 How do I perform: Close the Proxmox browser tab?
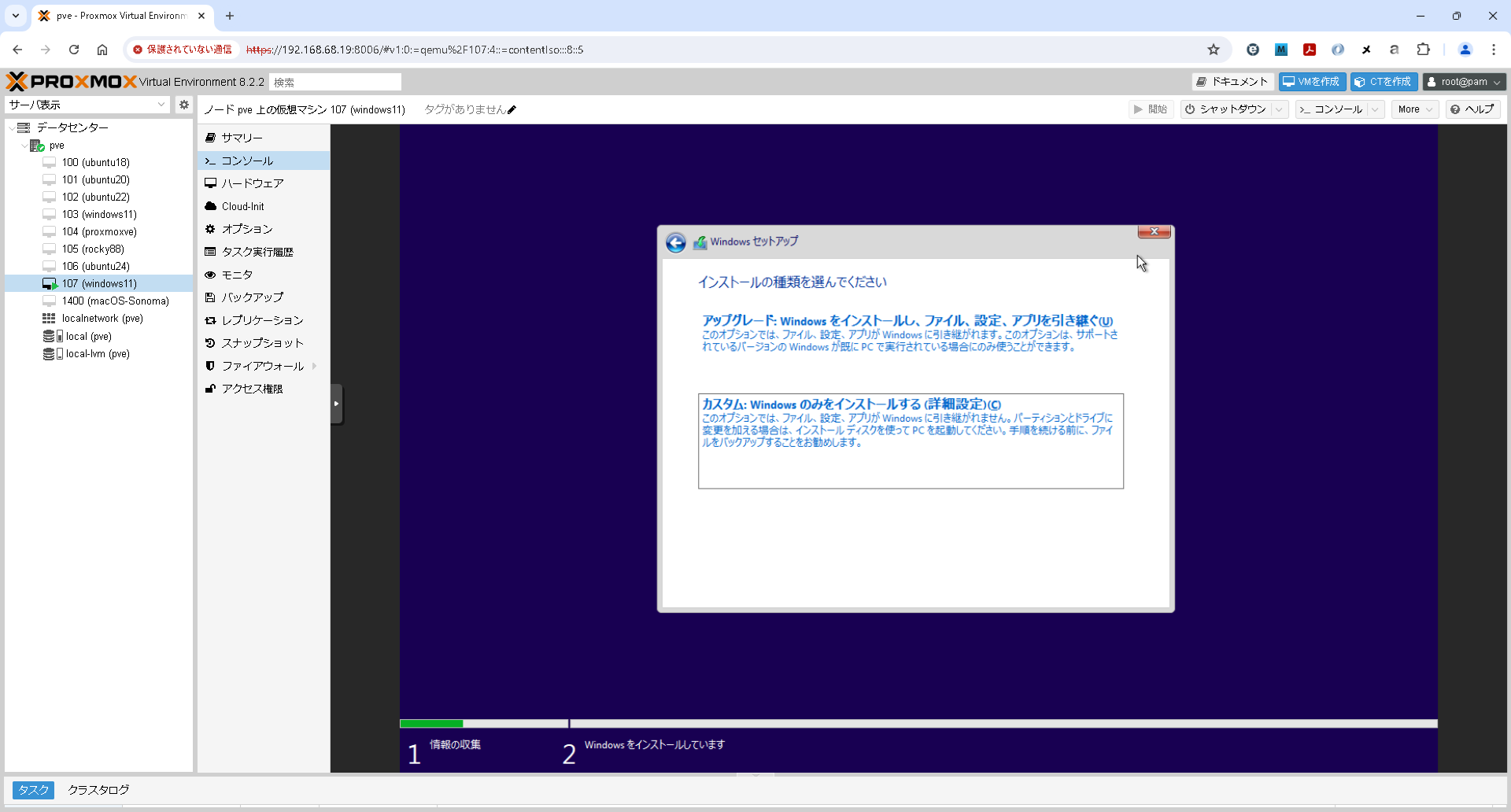(201, 16)
